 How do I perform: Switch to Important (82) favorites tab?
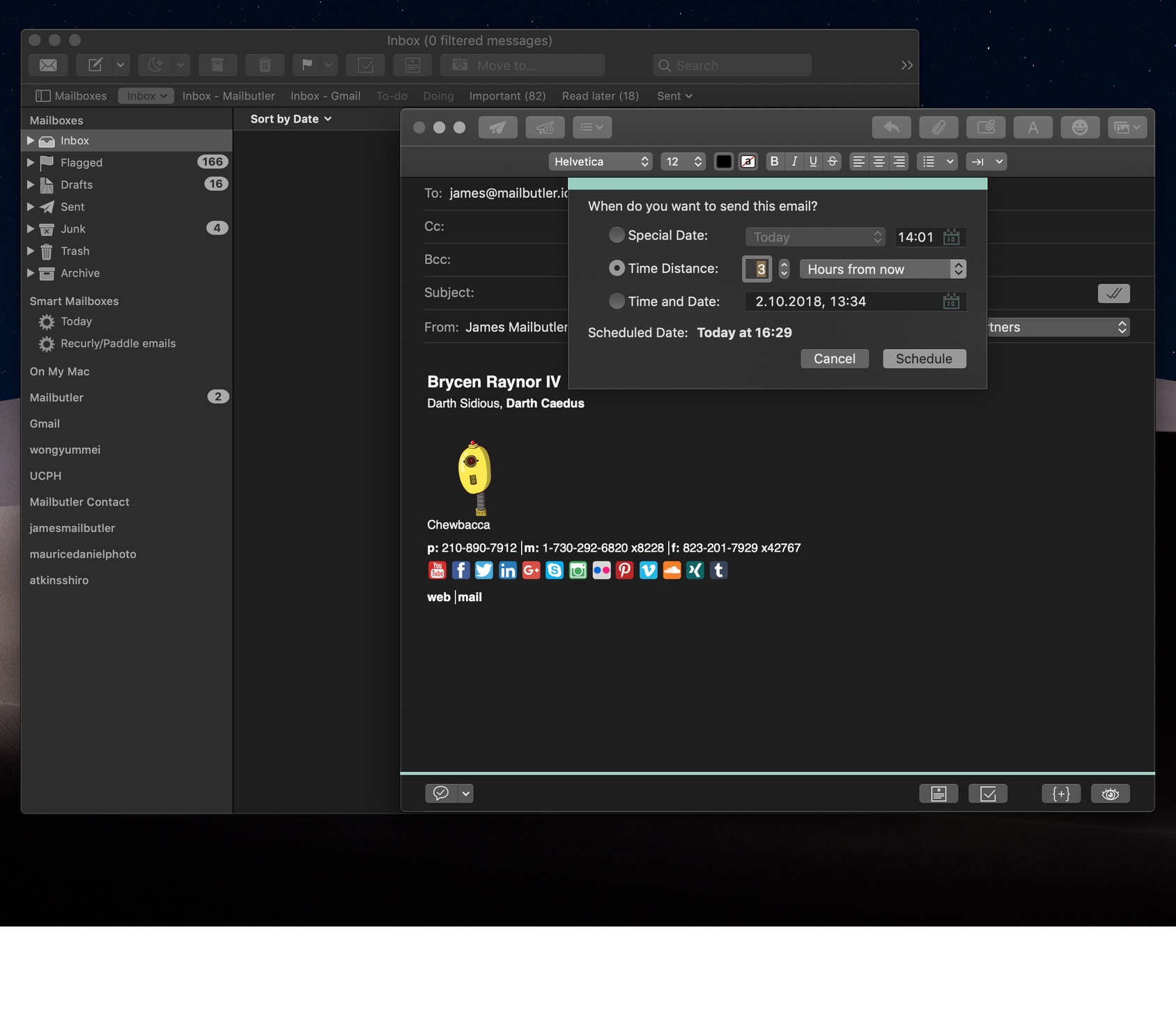[507, 96]
